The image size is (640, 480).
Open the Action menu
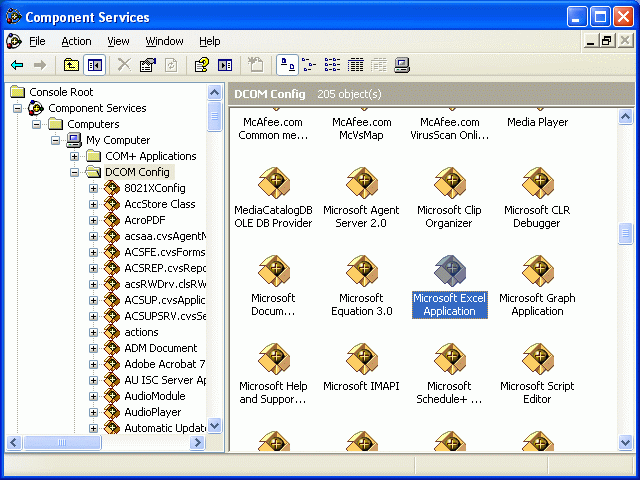click(76, 41)
